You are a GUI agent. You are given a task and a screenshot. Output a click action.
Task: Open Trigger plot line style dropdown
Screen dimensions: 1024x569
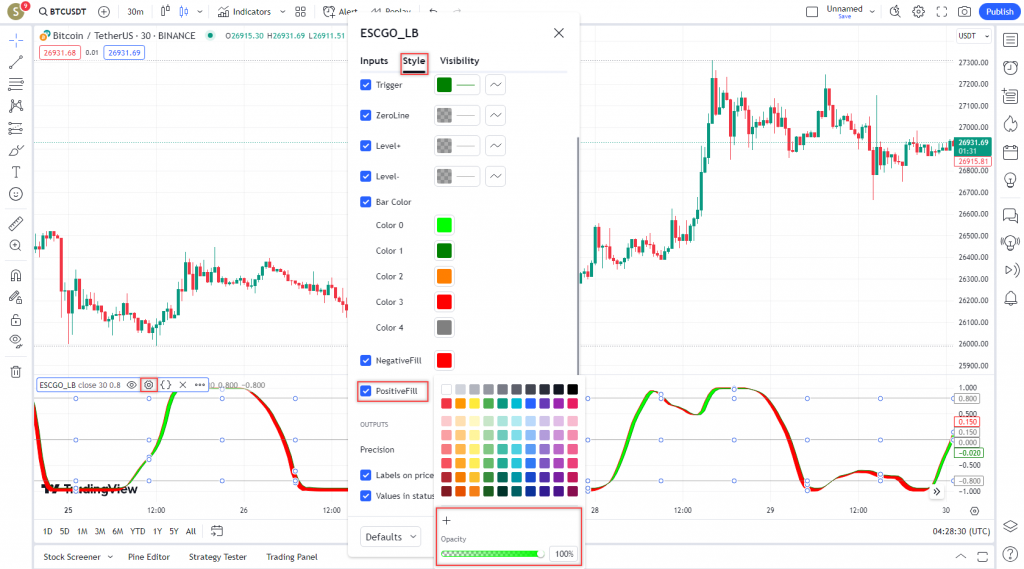496,85
